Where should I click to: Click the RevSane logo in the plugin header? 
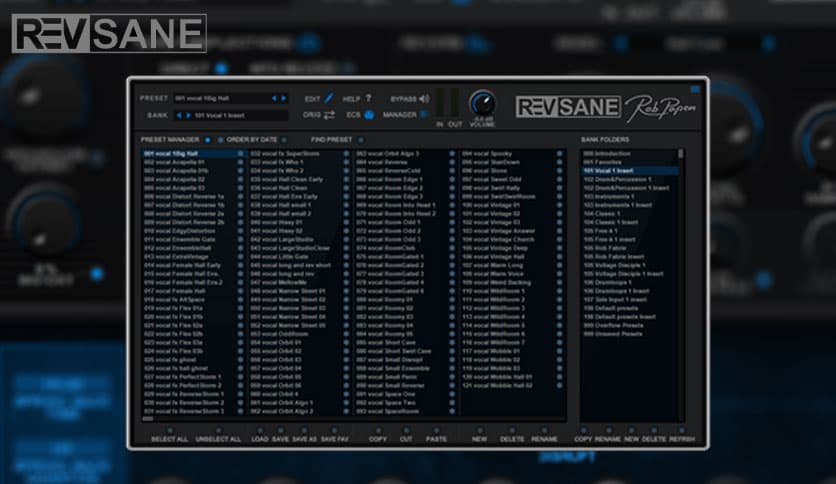point(568,107)
